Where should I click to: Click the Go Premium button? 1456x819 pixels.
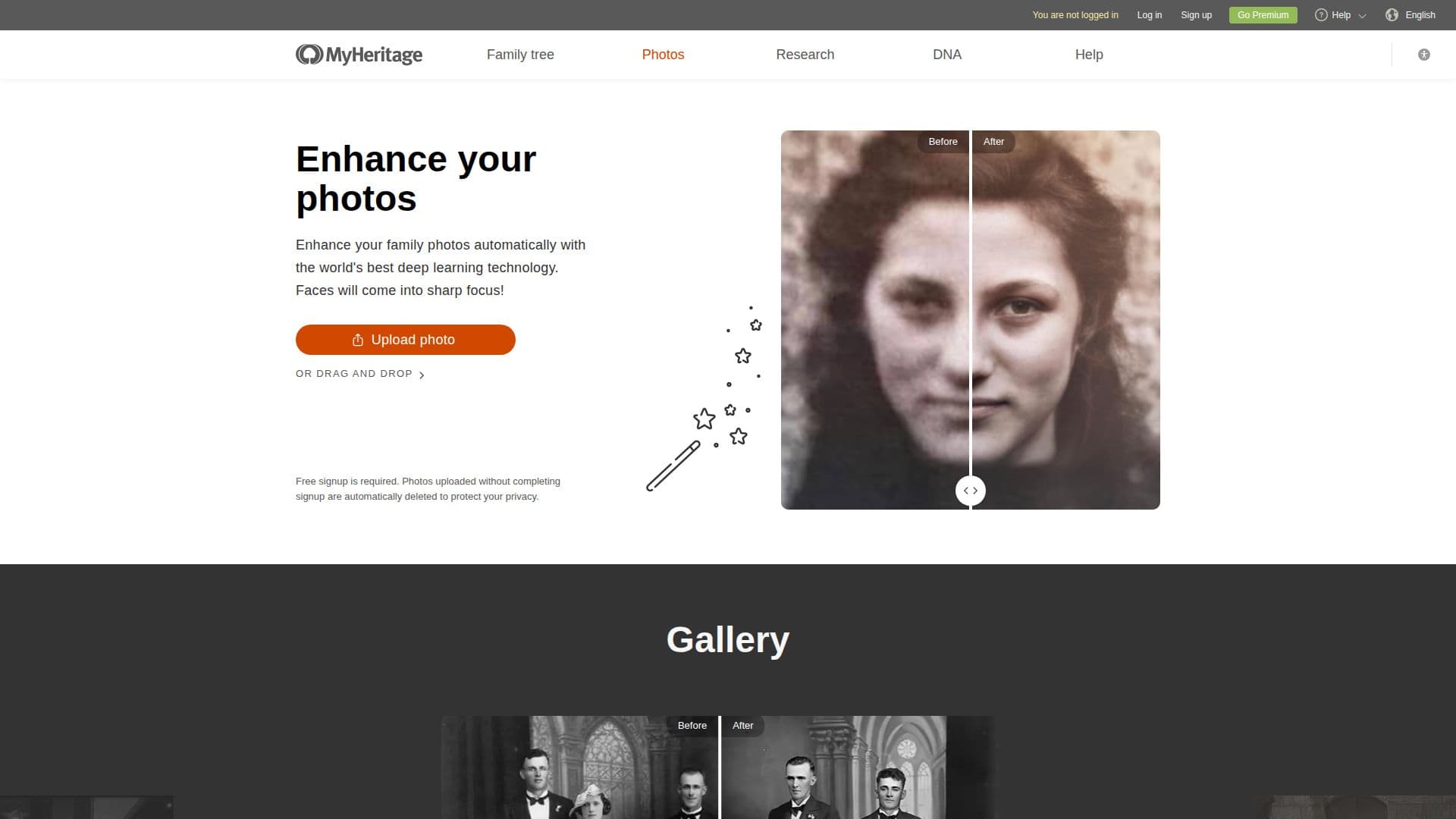[1263, 15]
